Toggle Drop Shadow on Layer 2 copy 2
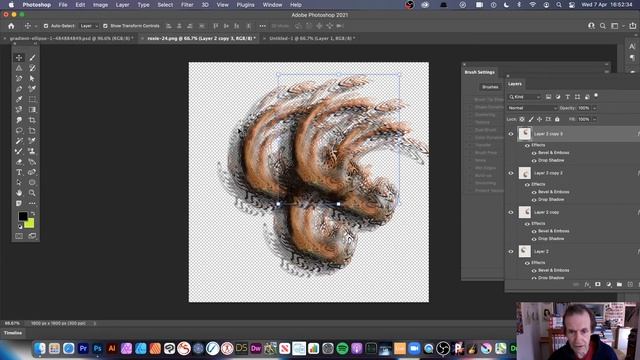The height and width of the screenshot is (360, 640). (x=534, y=200)
